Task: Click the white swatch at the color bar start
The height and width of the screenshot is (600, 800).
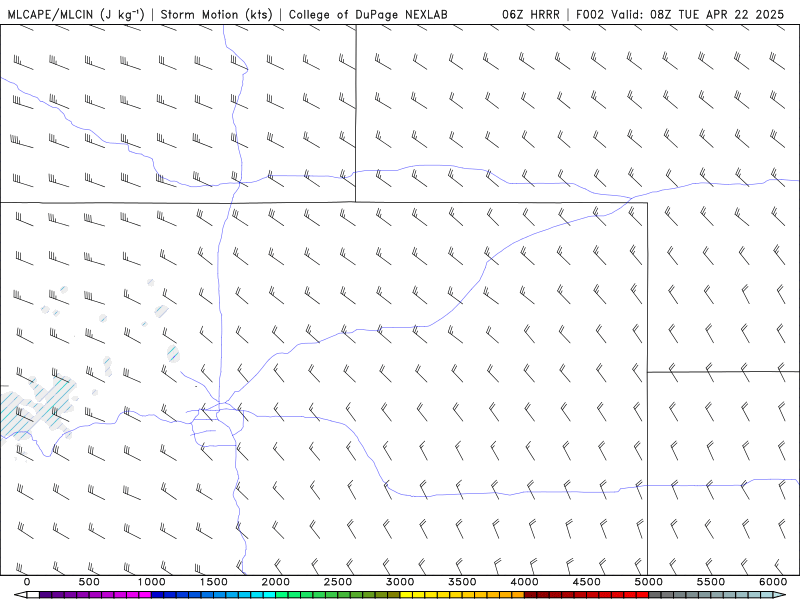Action: coord(33,595)
